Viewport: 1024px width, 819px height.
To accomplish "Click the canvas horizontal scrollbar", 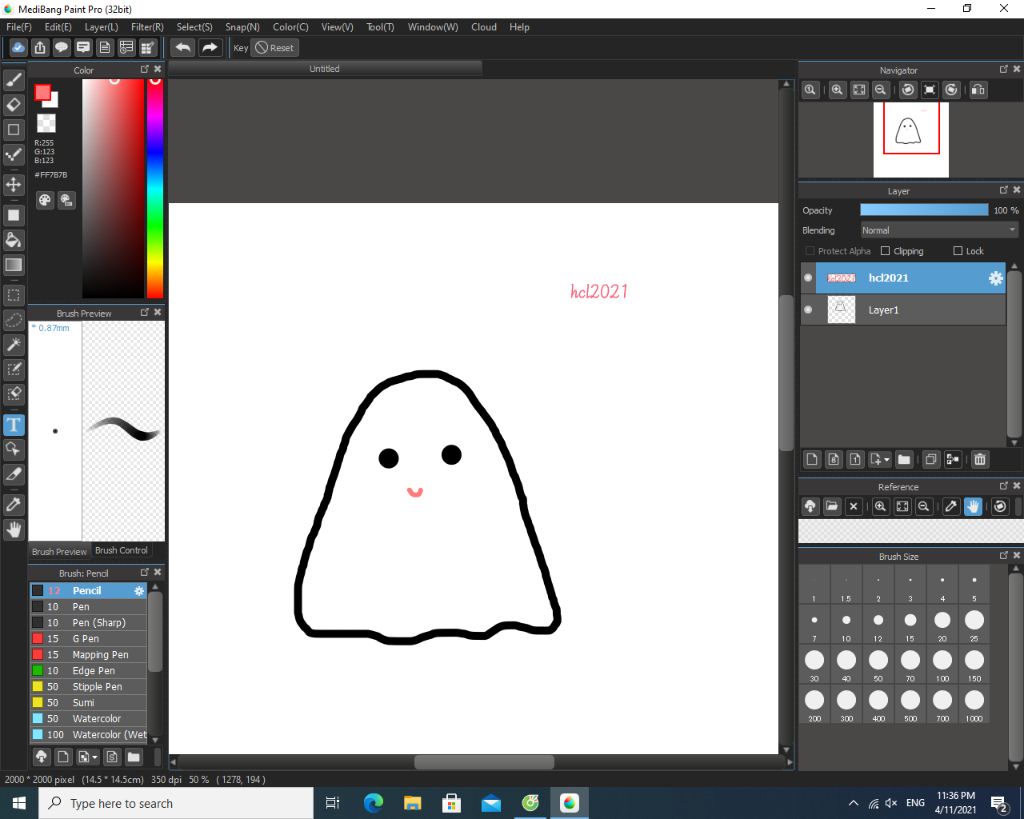I will pyautogui.click(x=484, y=762).
